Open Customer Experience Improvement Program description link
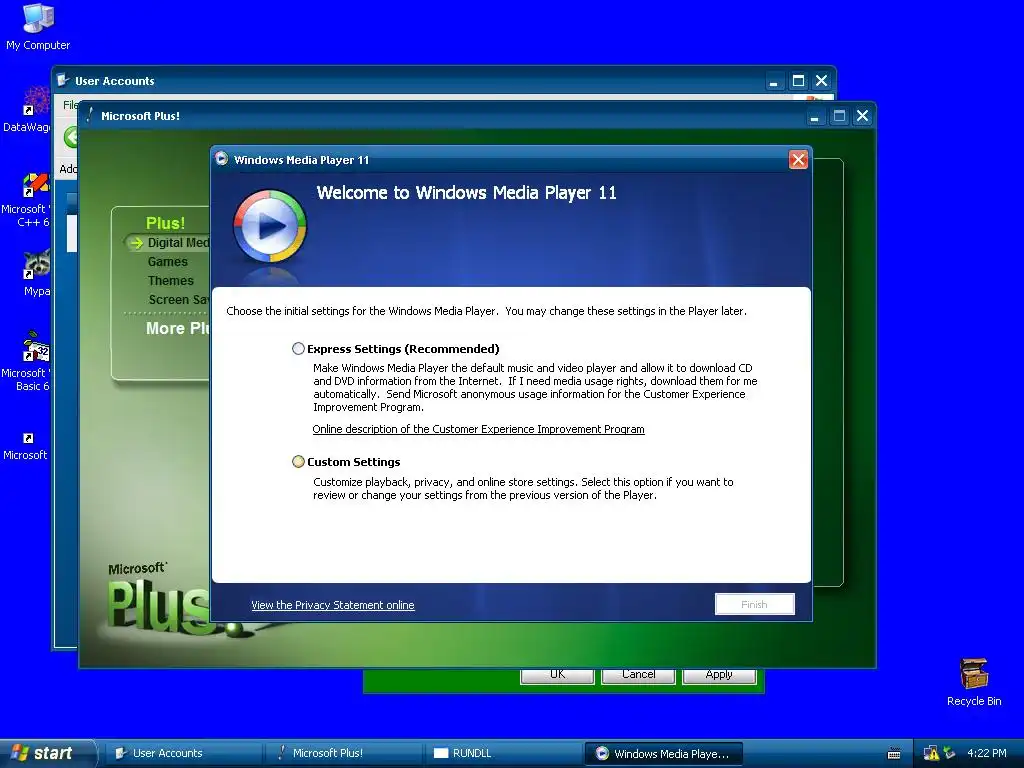 (x=478, y=429)
